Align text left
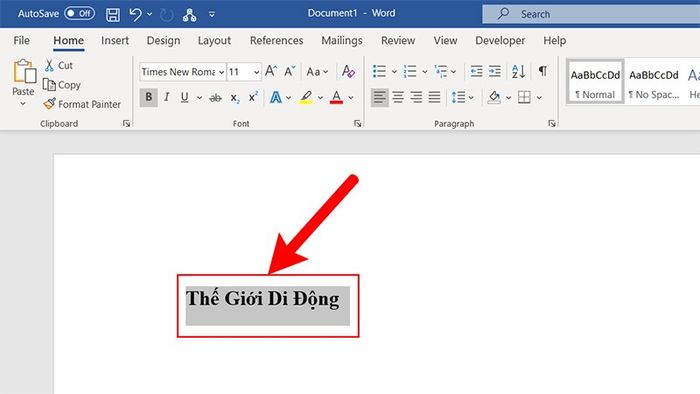Image resolution: width=700 pixels, height=394 pixels. click(379, 97)
